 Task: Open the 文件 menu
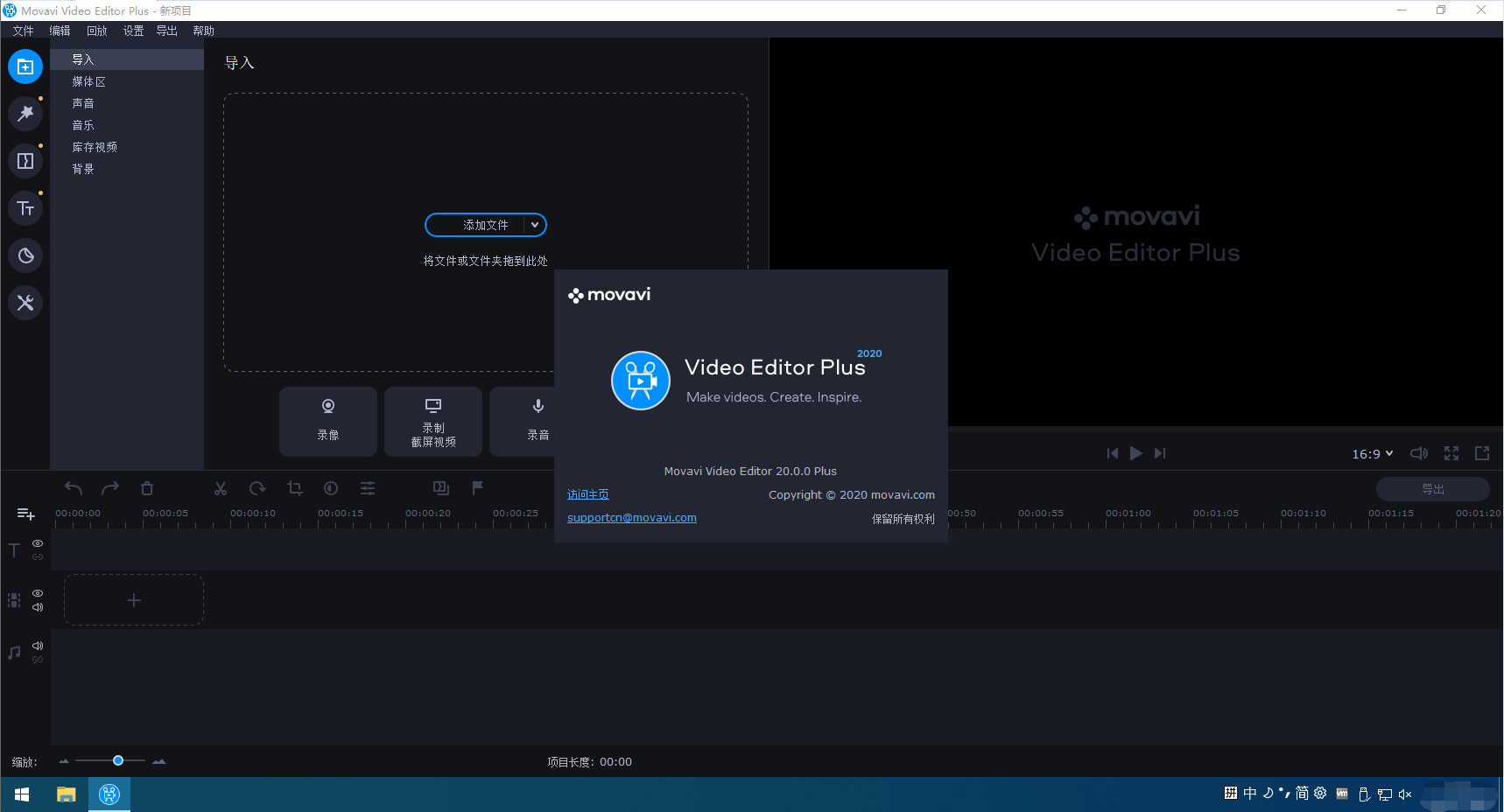[24, 31]
